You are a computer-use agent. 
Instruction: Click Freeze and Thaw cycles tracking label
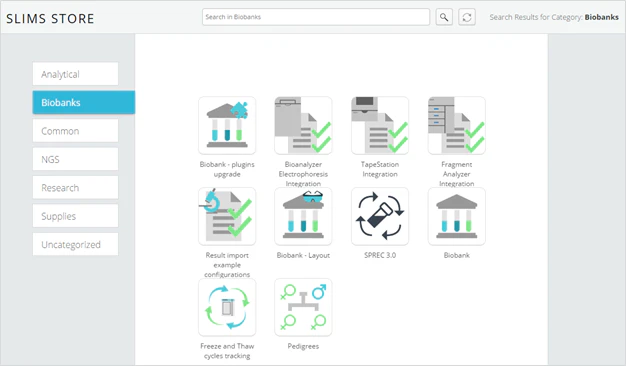pos(227,351)
